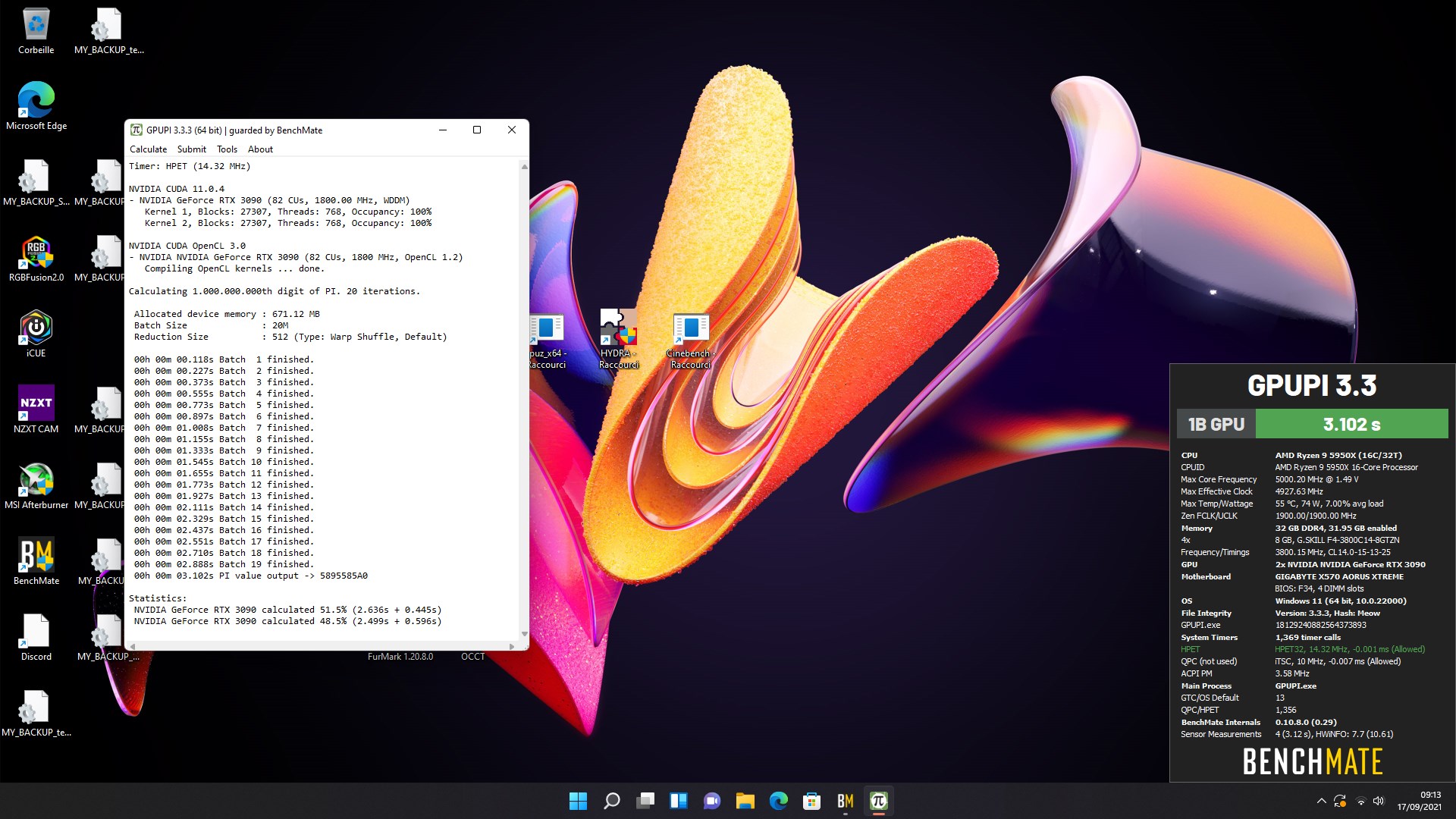Screen dimensions: 1456x819
Task: Click the Batch 10 finished line
Action: click(224, 462)
